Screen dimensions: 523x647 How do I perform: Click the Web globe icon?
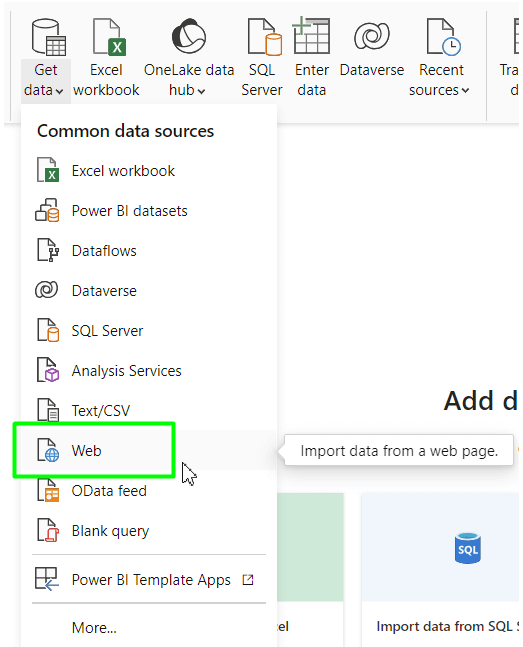(x=48, y=450)
